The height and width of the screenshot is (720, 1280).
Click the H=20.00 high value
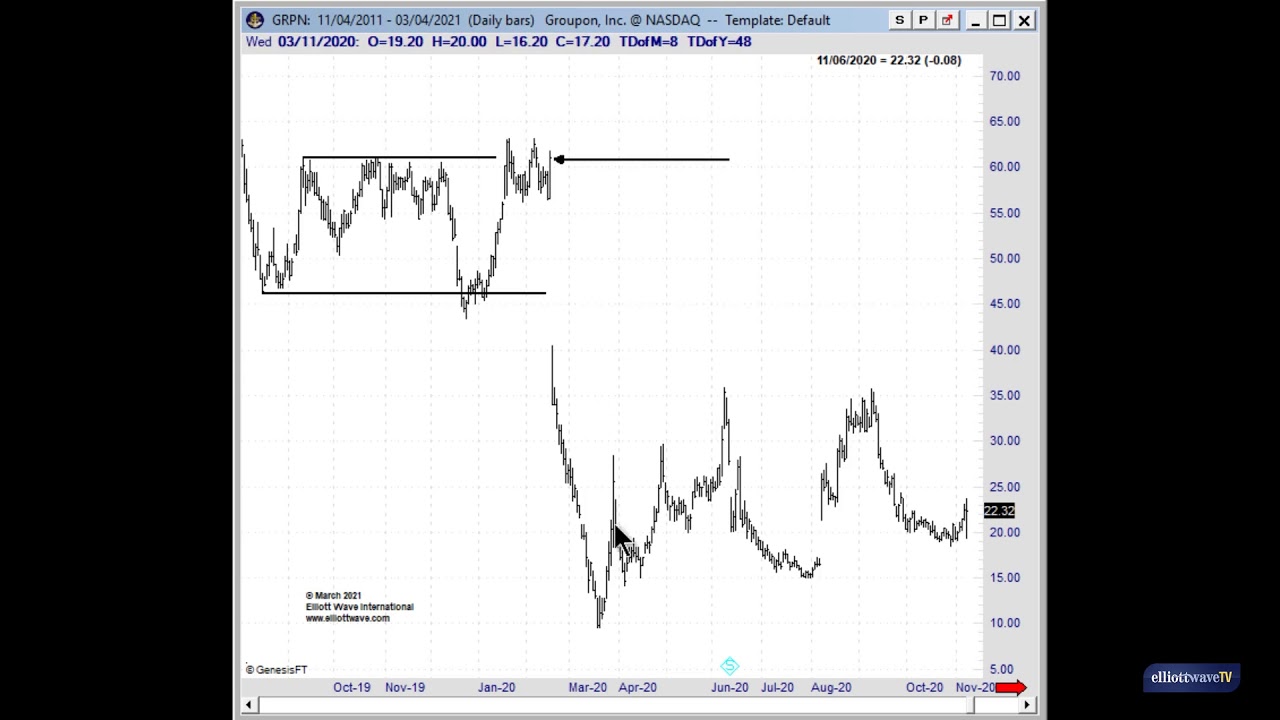pos(458,41)
